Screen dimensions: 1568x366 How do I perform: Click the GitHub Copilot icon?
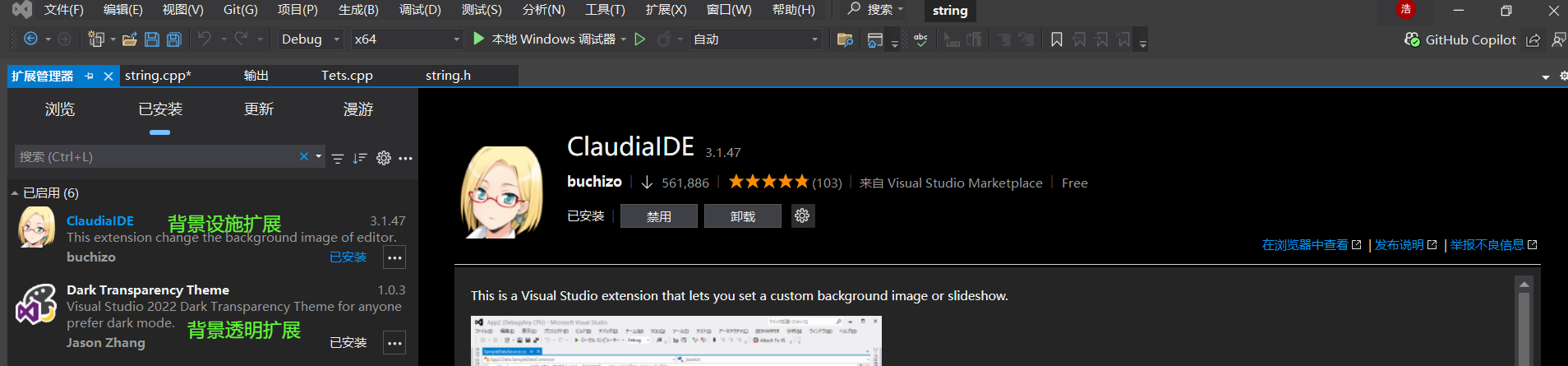1412,39
